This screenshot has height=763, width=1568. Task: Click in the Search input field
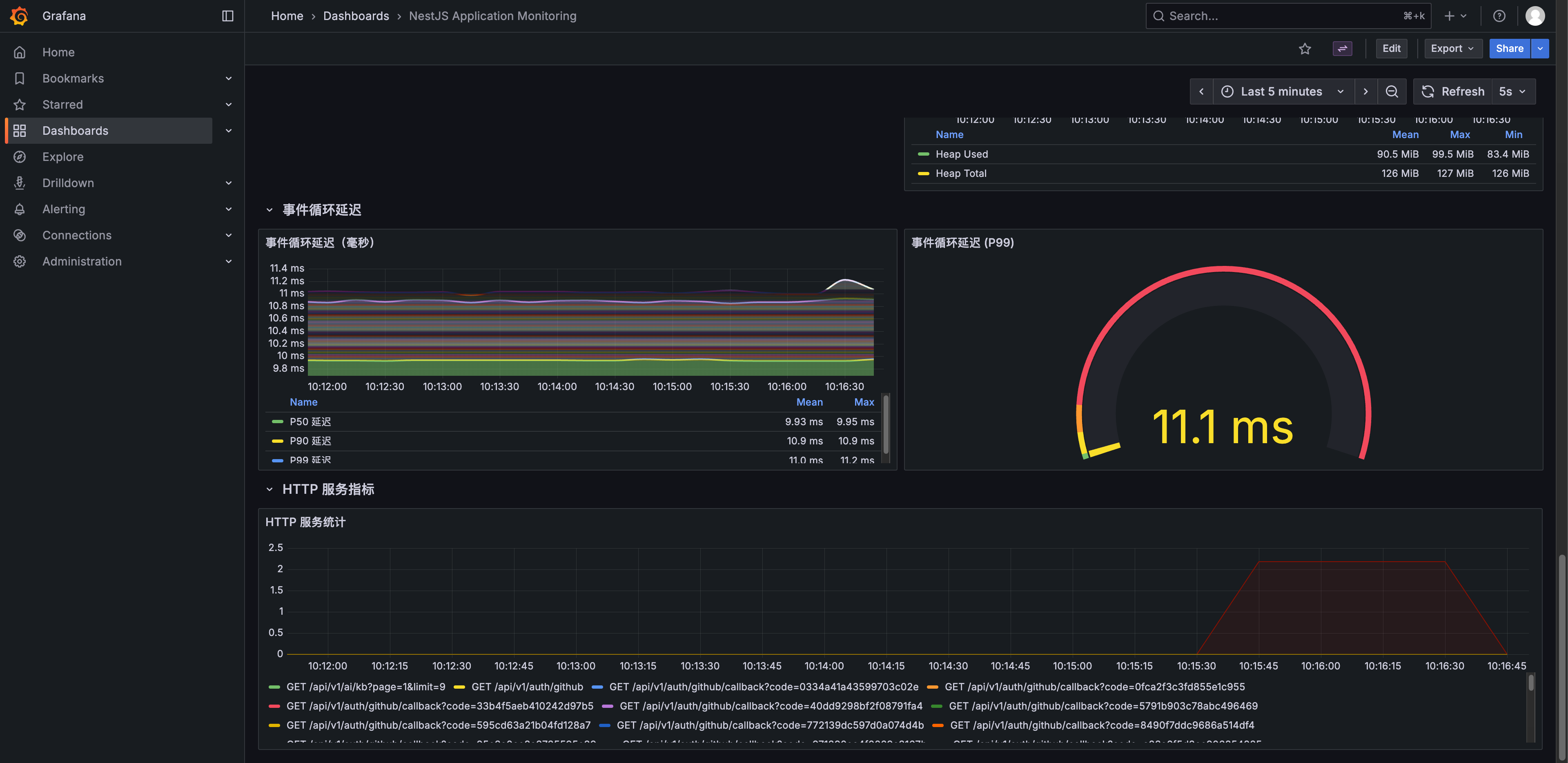point(1278,16)
